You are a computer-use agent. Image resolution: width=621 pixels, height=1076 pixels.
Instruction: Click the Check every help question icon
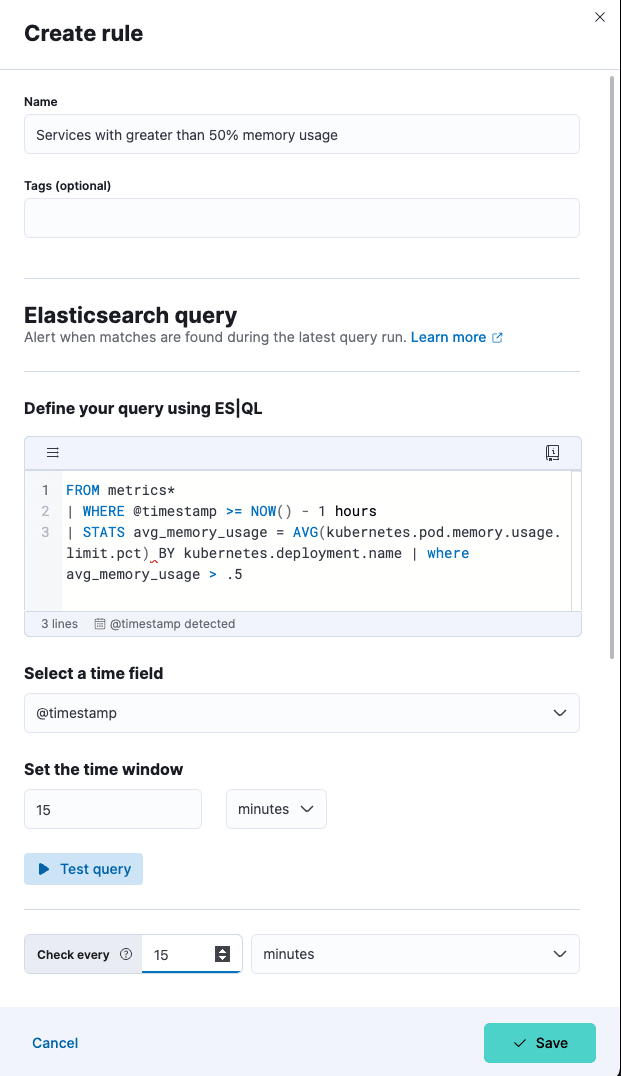[x=126, y=954]
